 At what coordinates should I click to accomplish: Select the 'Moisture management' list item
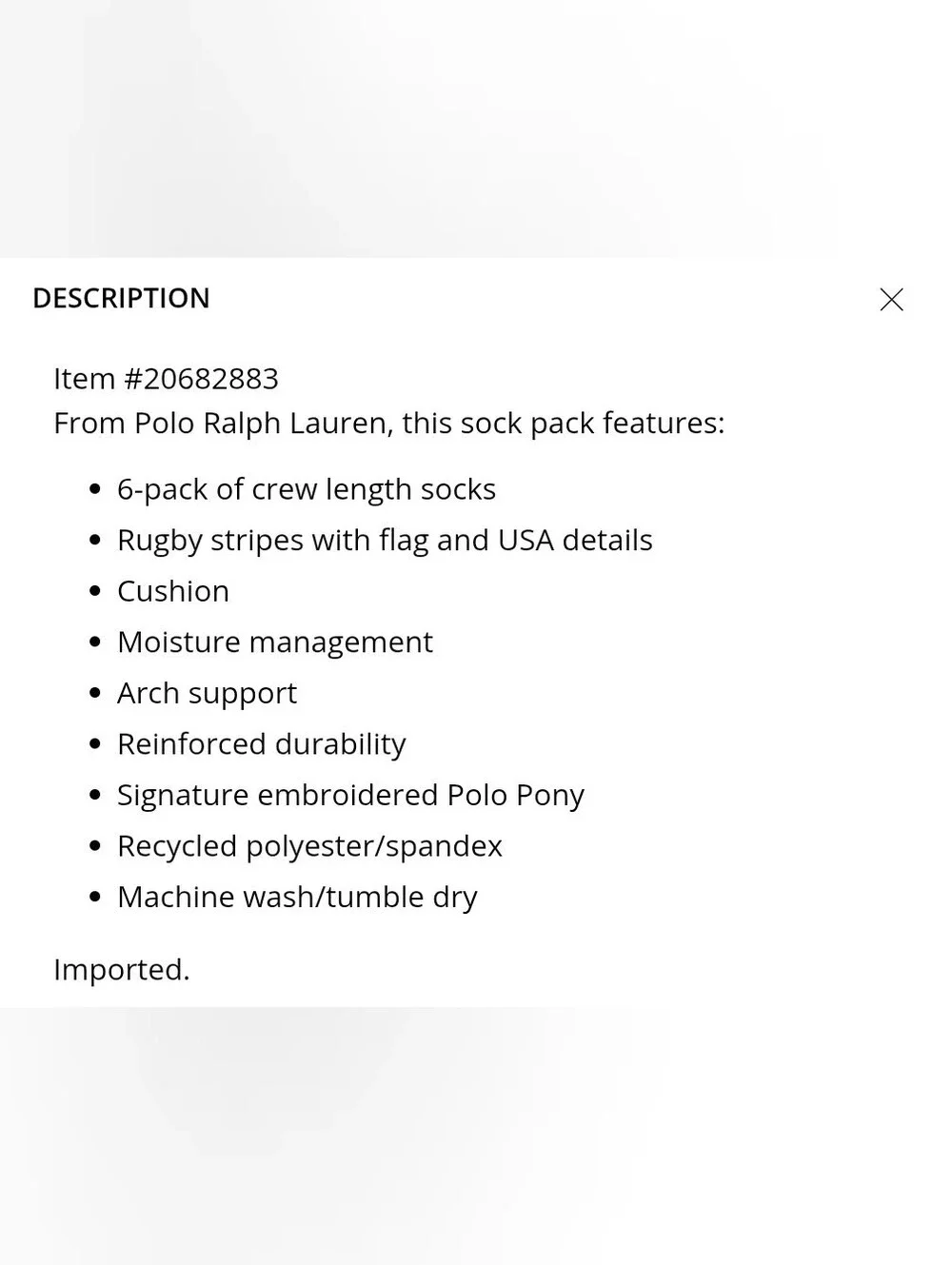[274, 642]
